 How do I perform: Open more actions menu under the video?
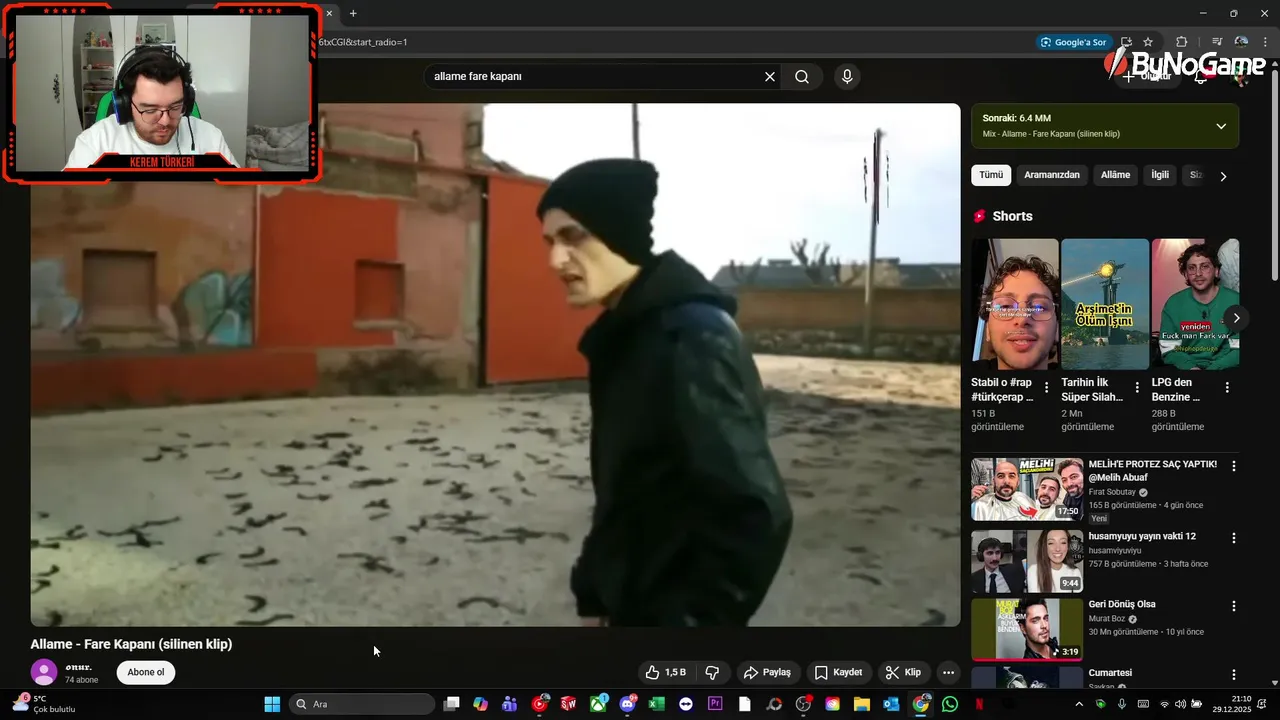click(x=948, y=672)
